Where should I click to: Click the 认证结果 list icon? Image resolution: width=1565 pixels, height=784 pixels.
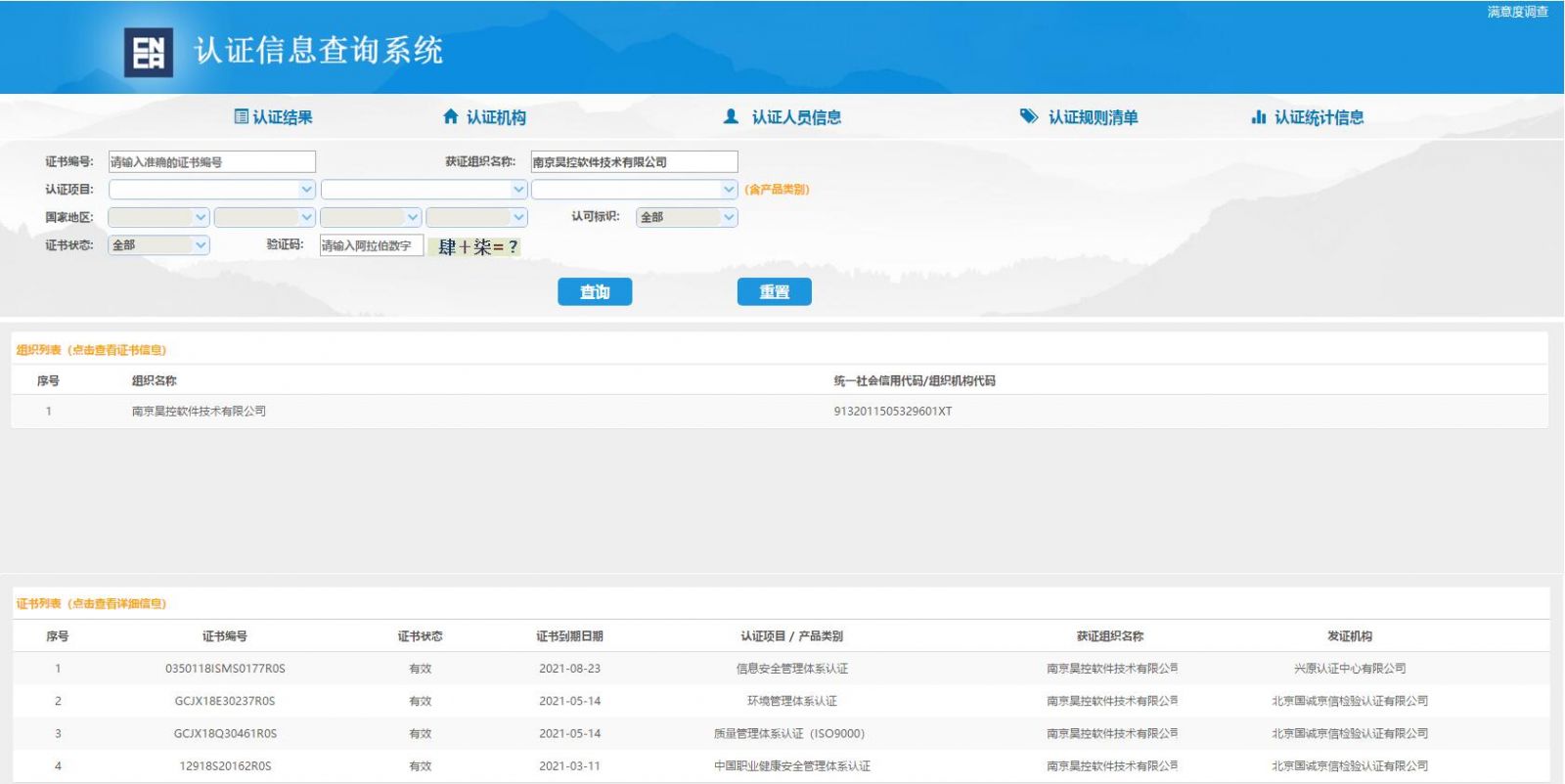(x=241, y=116)
